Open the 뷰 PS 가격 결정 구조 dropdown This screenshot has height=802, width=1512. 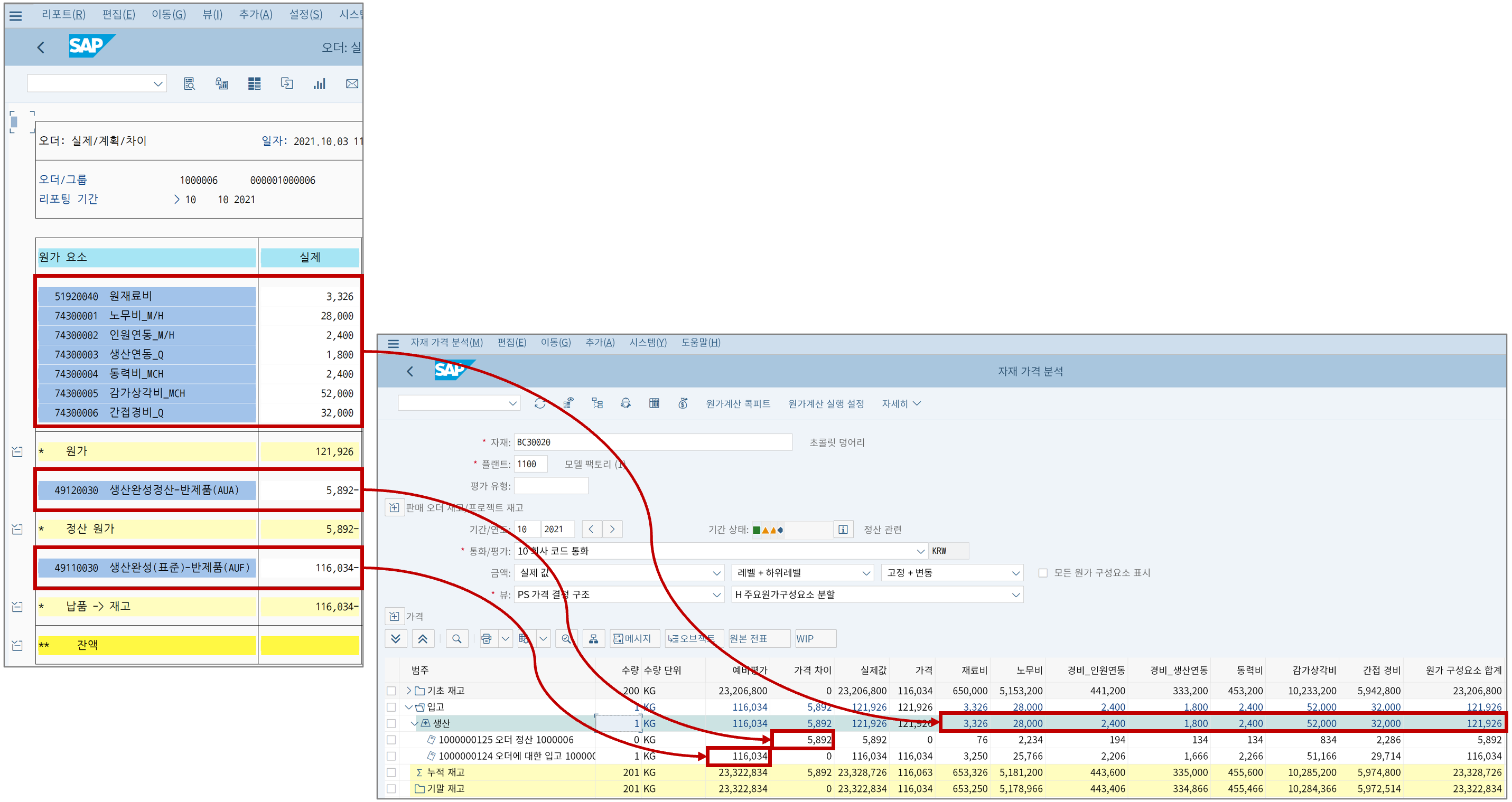(x=717, y=595)
